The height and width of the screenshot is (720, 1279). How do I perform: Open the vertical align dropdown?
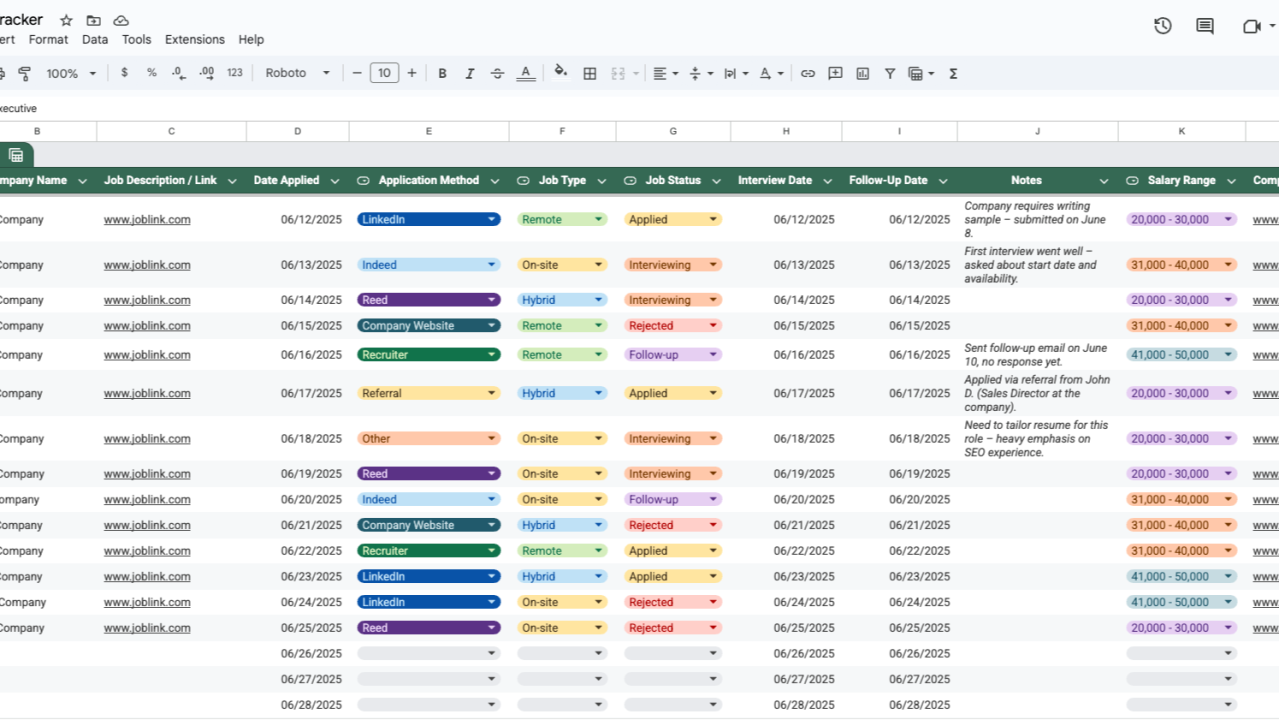click(x=701, y=73)
